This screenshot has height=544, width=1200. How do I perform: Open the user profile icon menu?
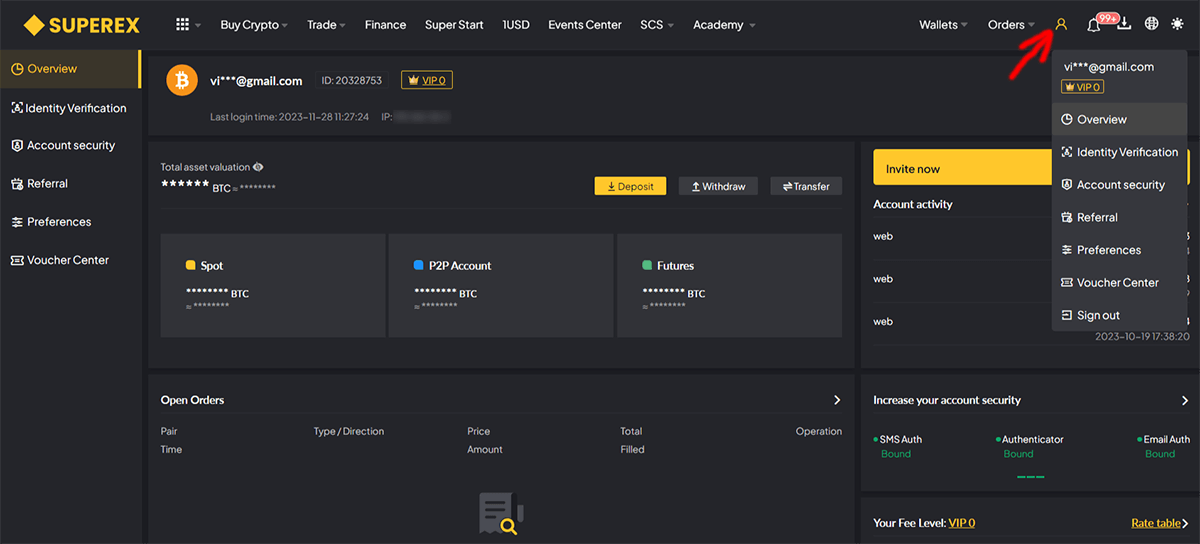tap(1061, 24)
